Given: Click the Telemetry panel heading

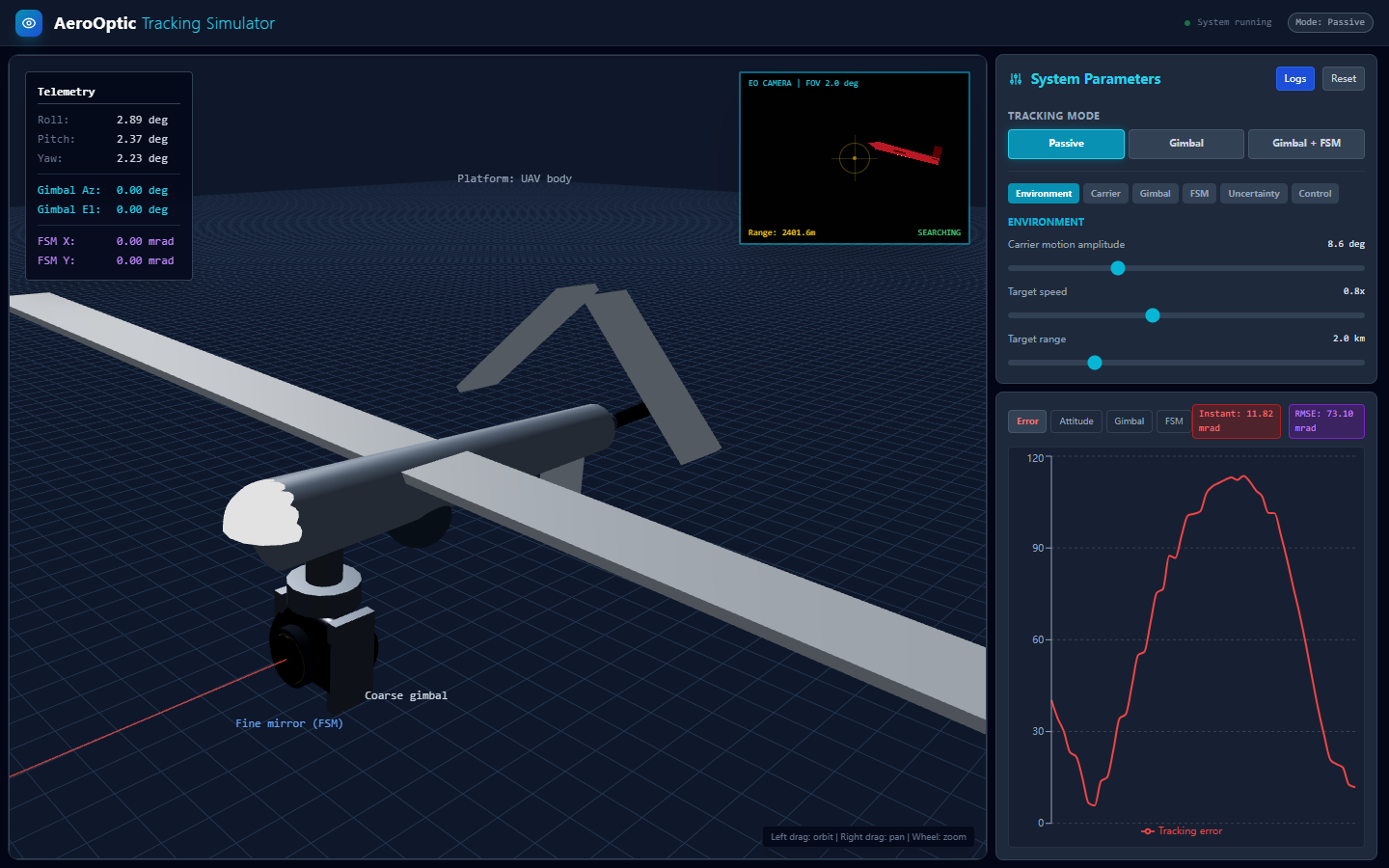Looking at the screenshot, I should tap(67, 92).
